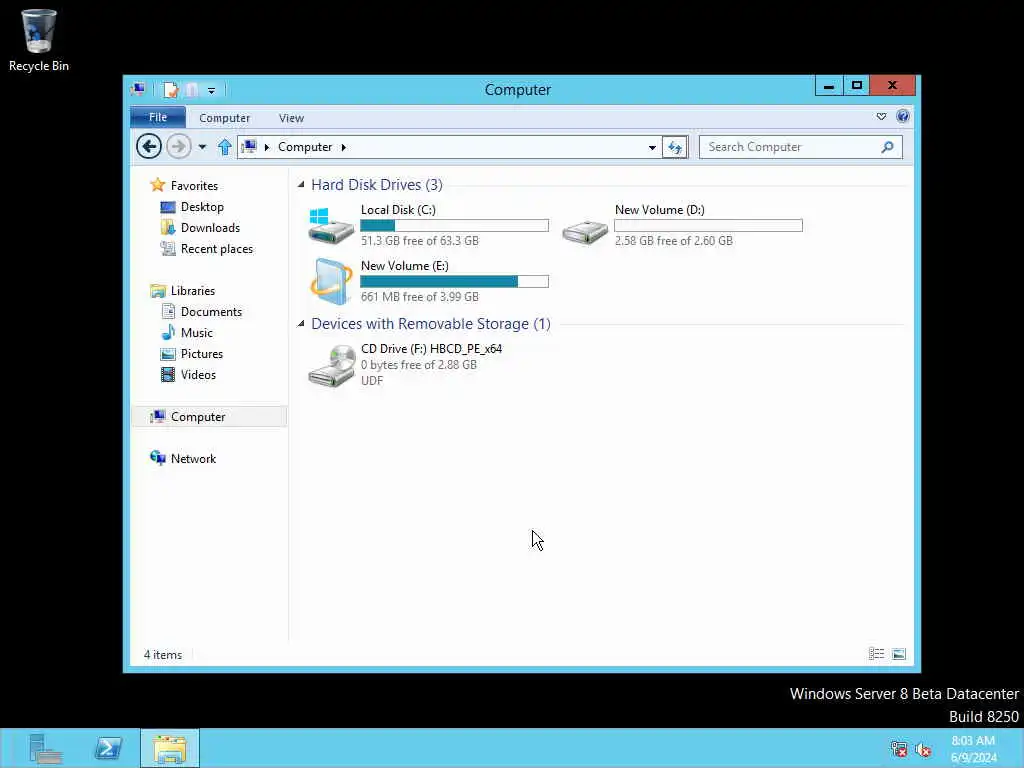Click the '51.3 GB free of 63.3 GB' text

click(420, 241)
